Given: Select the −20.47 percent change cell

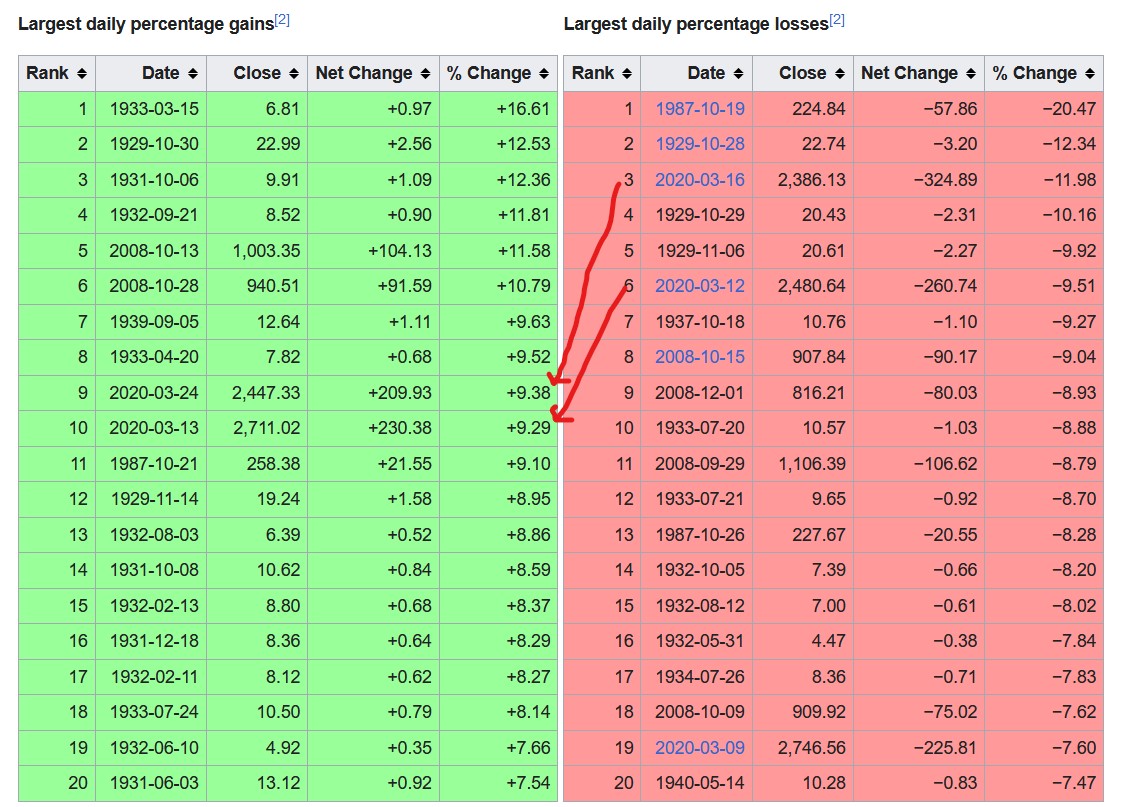Looking at the screenshot, I should (x=1044, y=109).
